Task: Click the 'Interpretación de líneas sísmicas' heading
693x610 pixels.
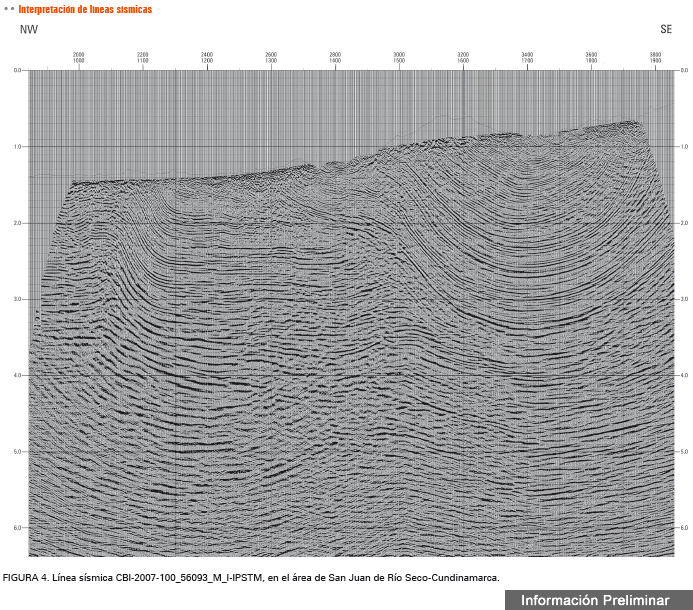Action: pos(85,9)
